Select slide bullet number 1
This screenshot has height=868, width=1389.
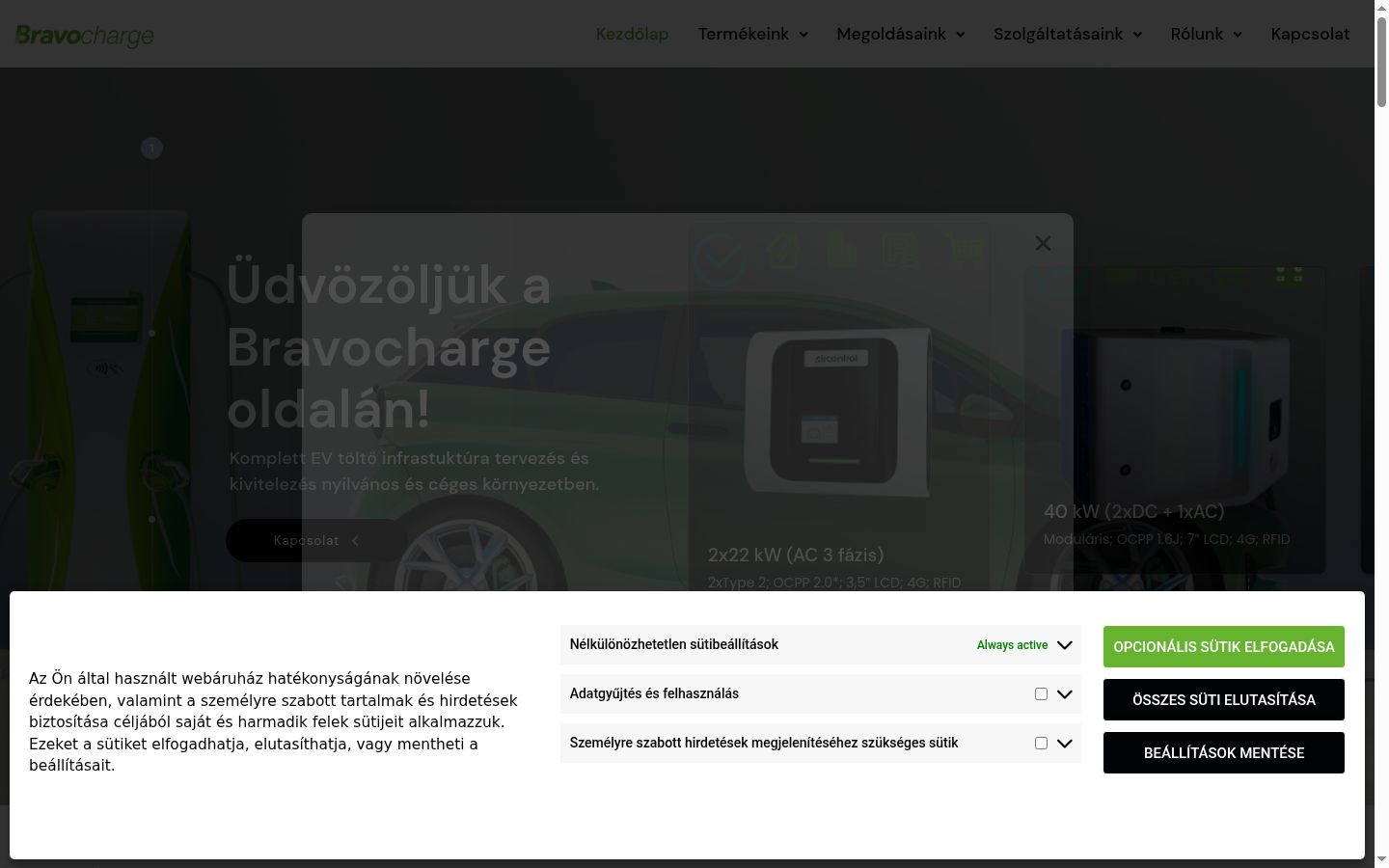[151, 148]
